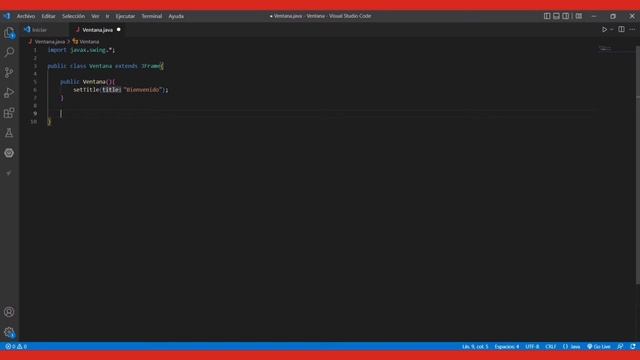
Task: Click the constructor "public Ventana()" line
Action: [x=87, y=82]
